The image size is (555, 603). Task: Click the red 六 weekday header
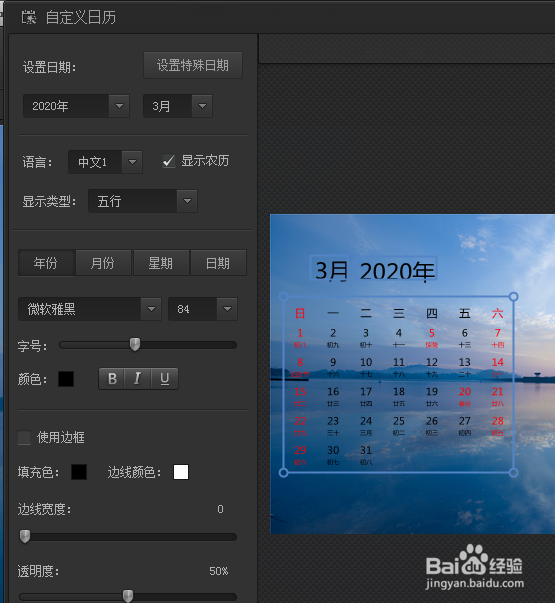(x=498, y=313)
